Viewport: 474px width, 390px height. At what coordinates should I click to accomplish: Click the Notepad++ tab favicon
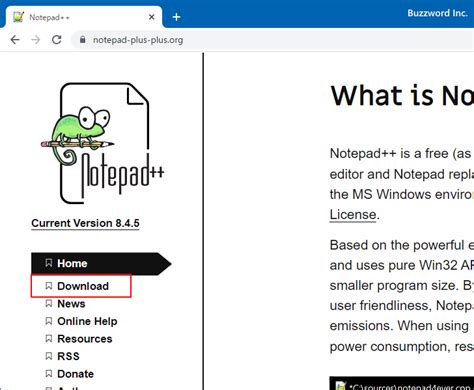pyautogui.click(x=19, y=17)
